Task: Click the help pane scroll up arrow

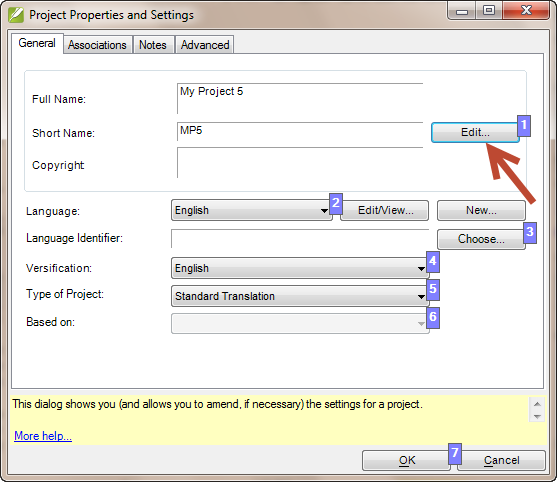Action: point(537,404)
